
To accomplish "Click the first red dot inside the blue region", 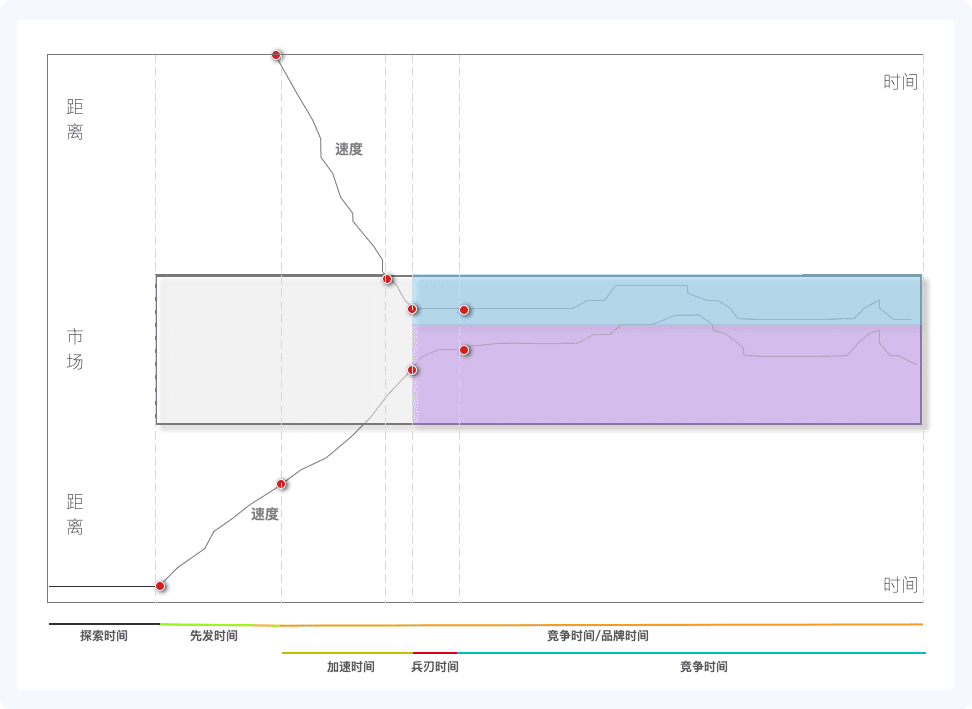I will [412, 309].
